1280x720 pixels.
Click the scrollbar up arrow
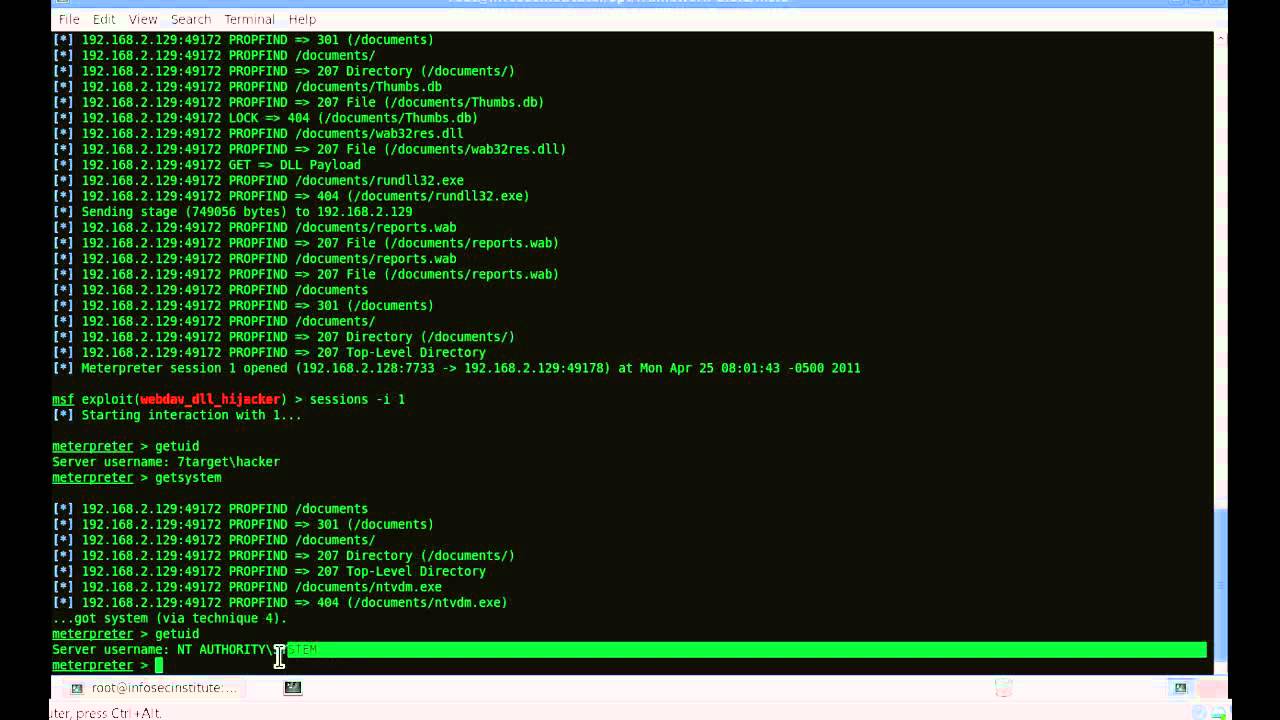[x=1220, y=38]
